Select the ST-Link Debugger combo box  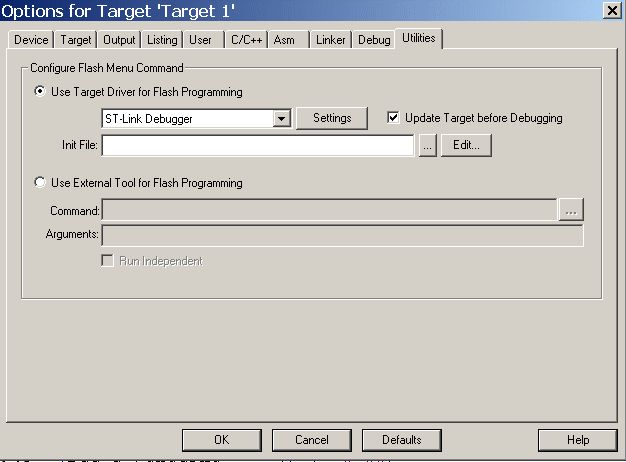pos(196,119)
